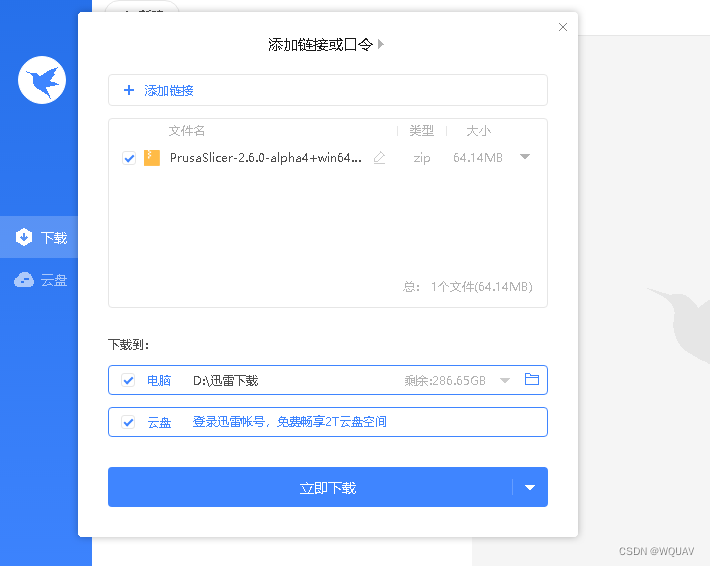
Task: Close the add link dialog
Action: coord(563,27)
